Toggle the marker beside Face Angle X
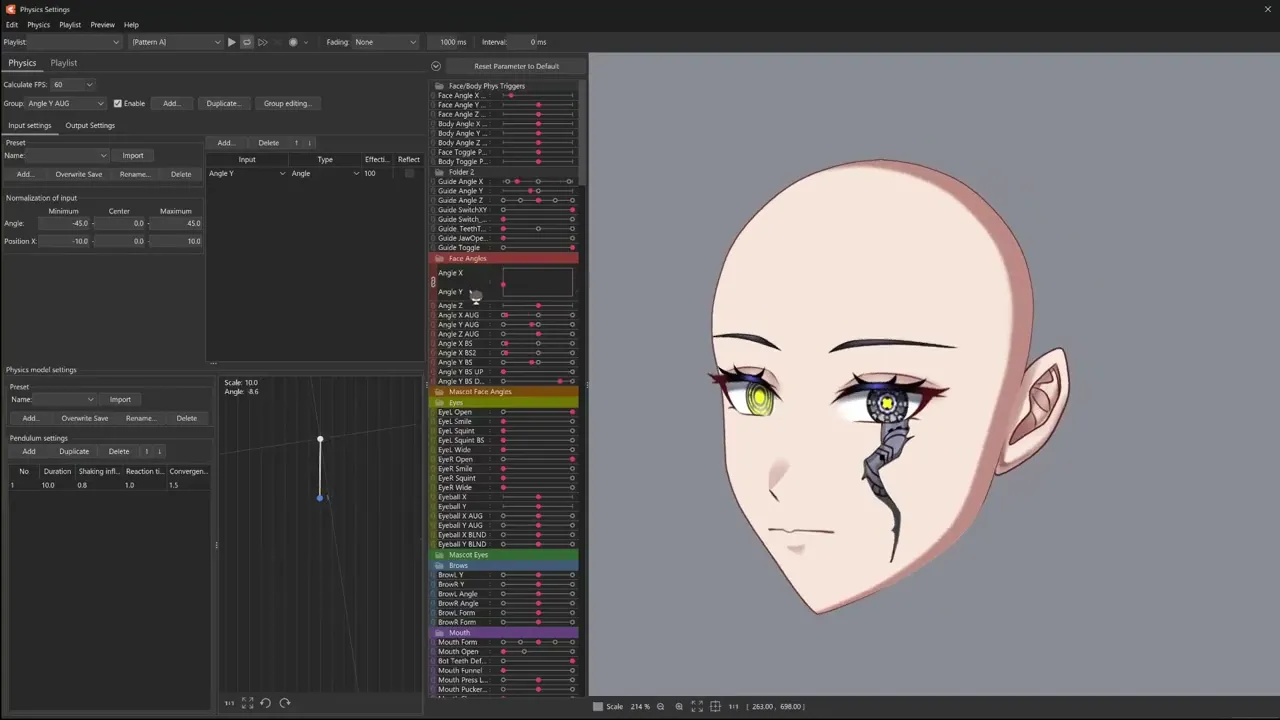The height and width of the screenshot is (720, 1280). (434, 96)
